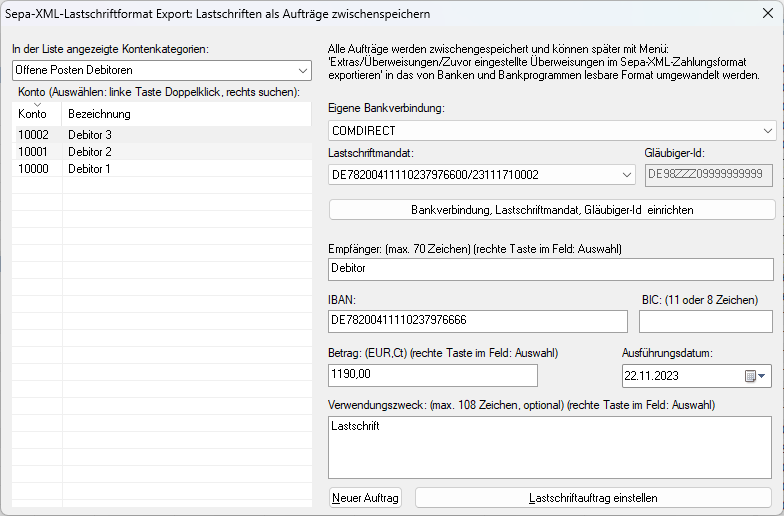Select account 10002 Debitor 3
This screenshot has height=516, width=784.
pos(162,135)
